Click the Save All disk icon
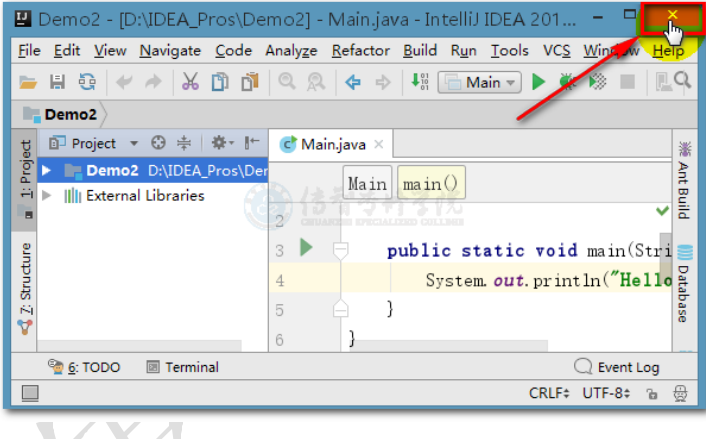 (x=57, y=82)
